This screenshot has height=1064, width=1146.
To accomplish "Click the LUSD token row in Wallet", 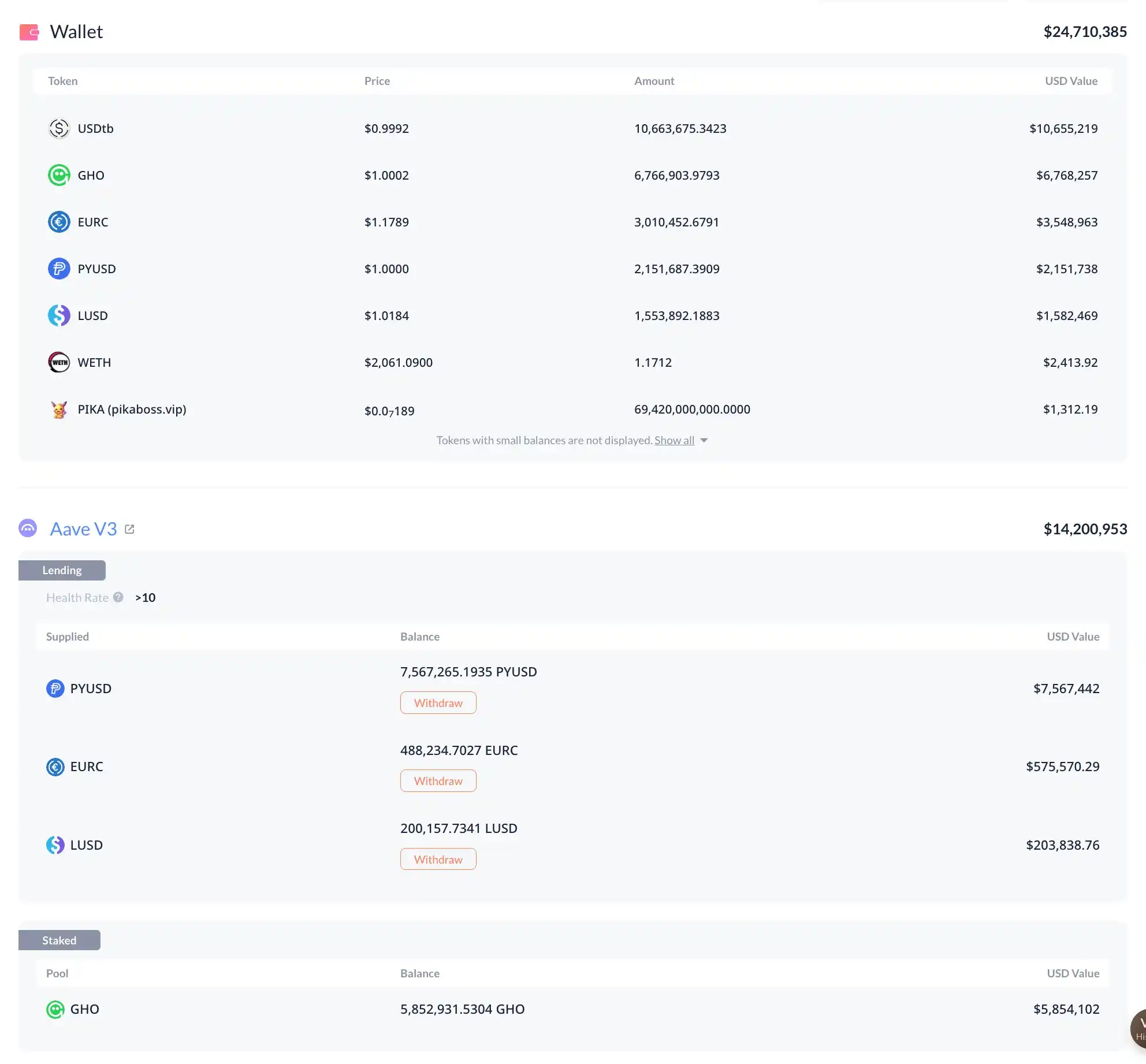I will (x=92, y=316).
